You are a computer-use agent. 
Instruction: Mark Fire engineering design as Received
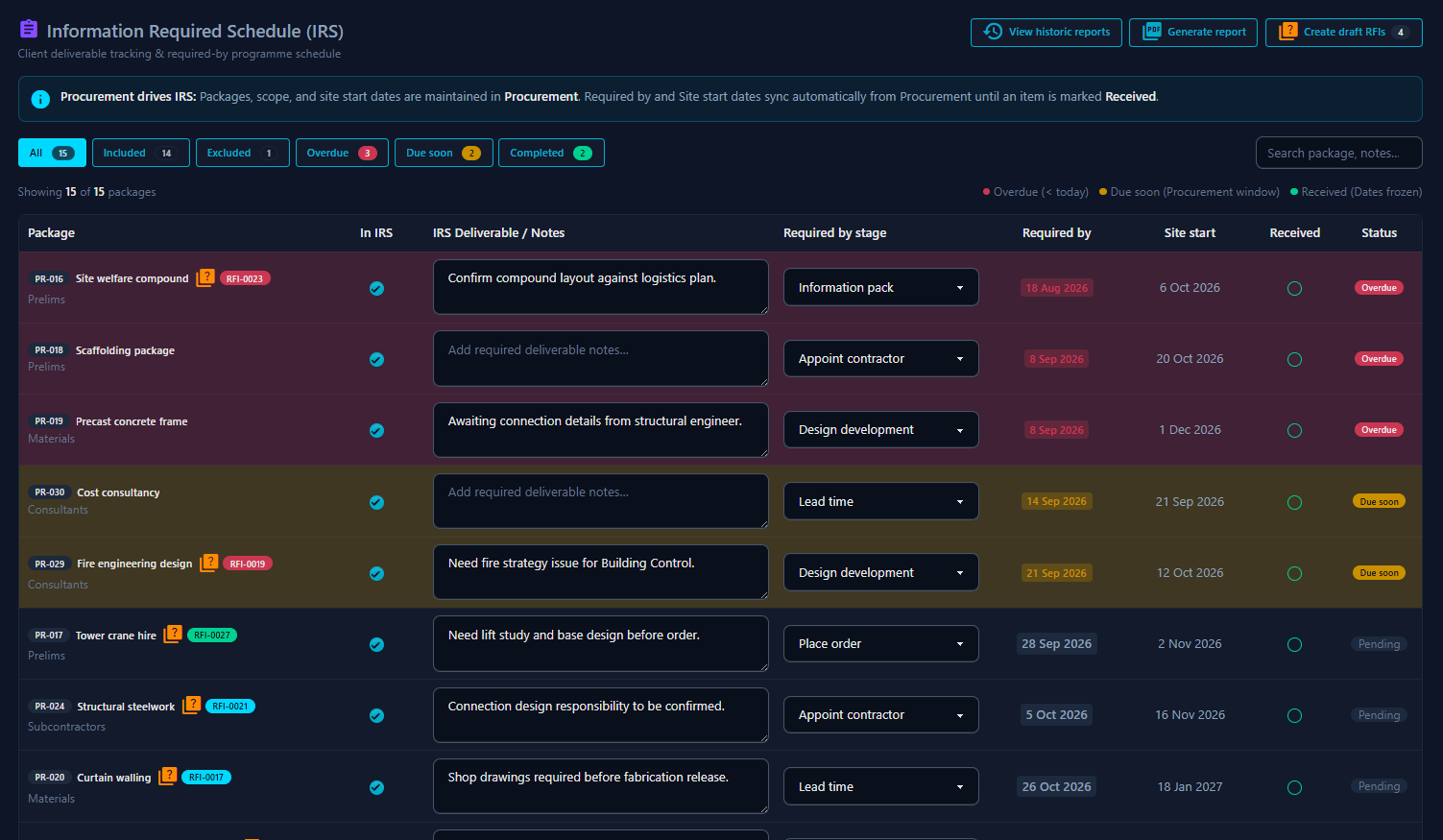tap(1294, 573)
